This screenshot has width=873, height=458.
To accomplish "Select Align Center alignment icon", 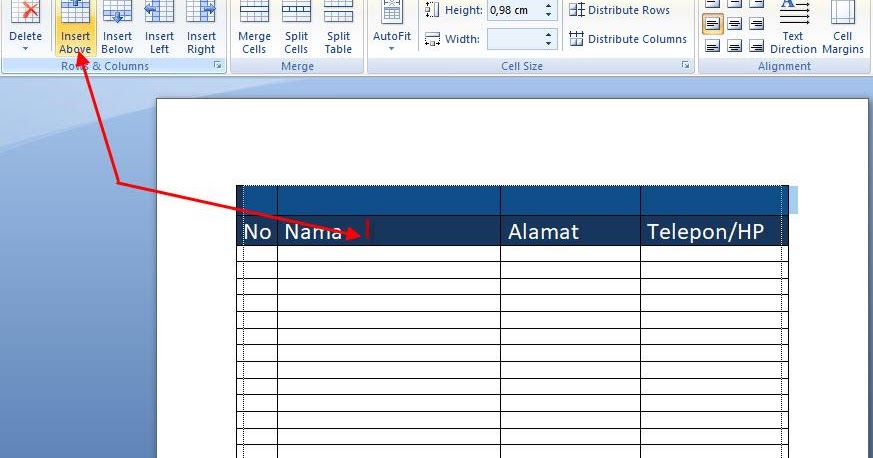I will (735, 24).
